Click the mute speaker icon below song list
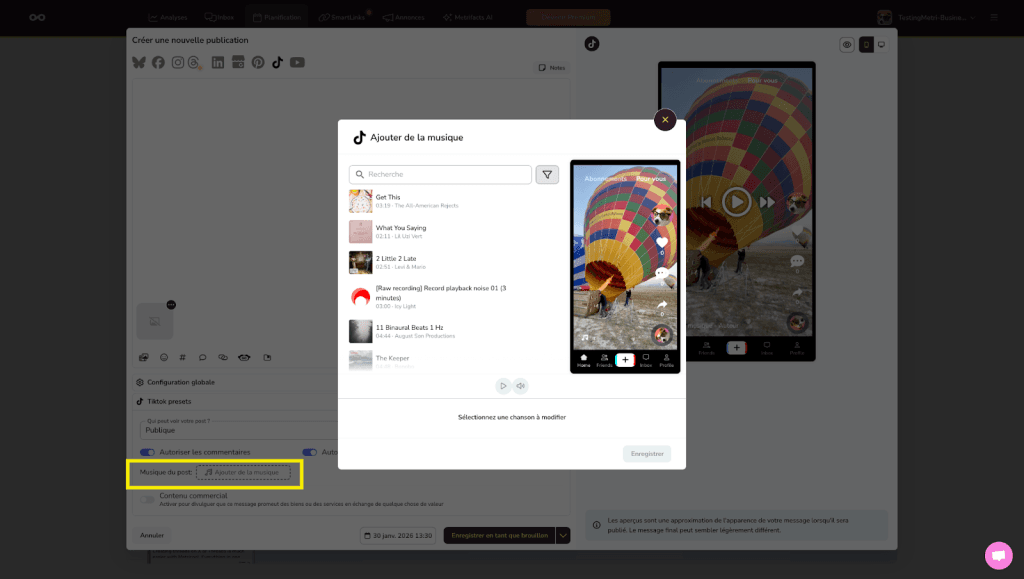 click(x=520, y=386)
